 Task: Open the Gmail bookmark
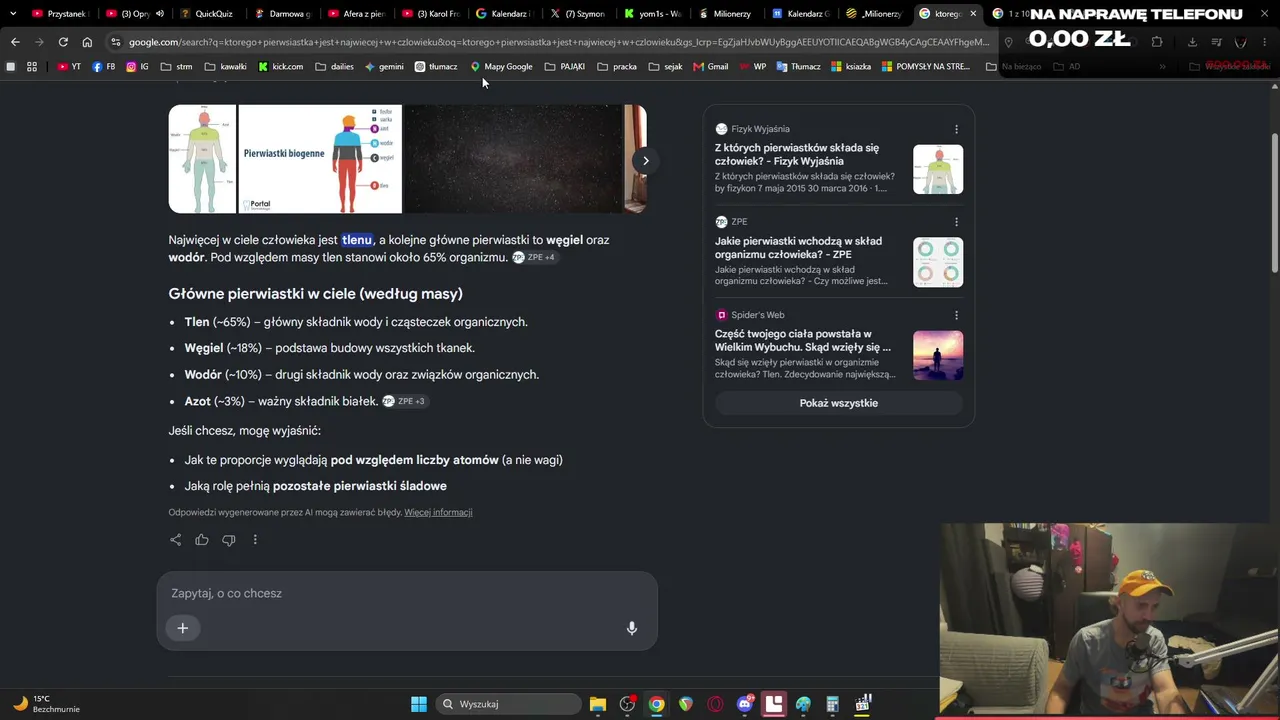point(711,67)
